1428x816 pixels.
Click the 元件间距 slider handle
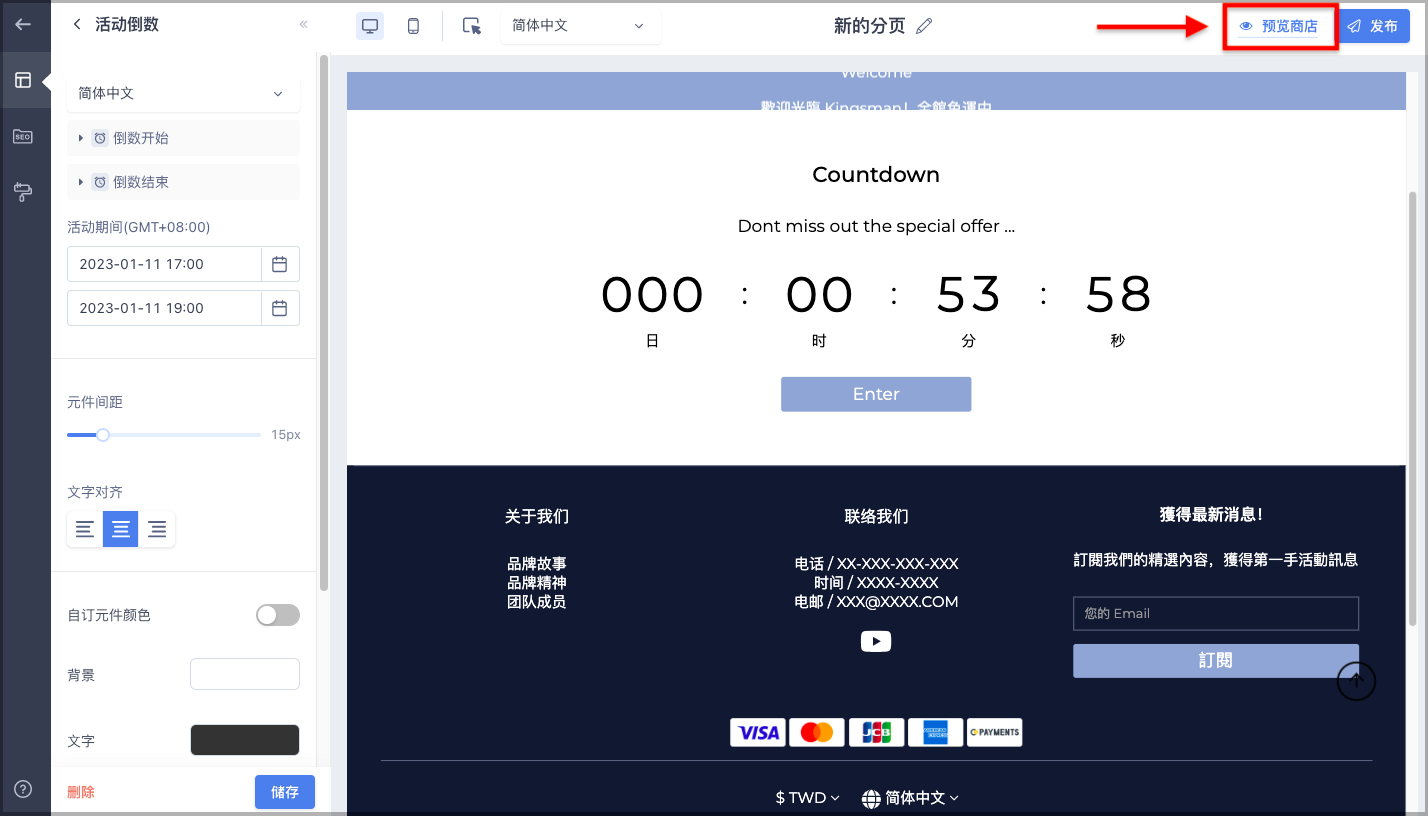[102, 435]
